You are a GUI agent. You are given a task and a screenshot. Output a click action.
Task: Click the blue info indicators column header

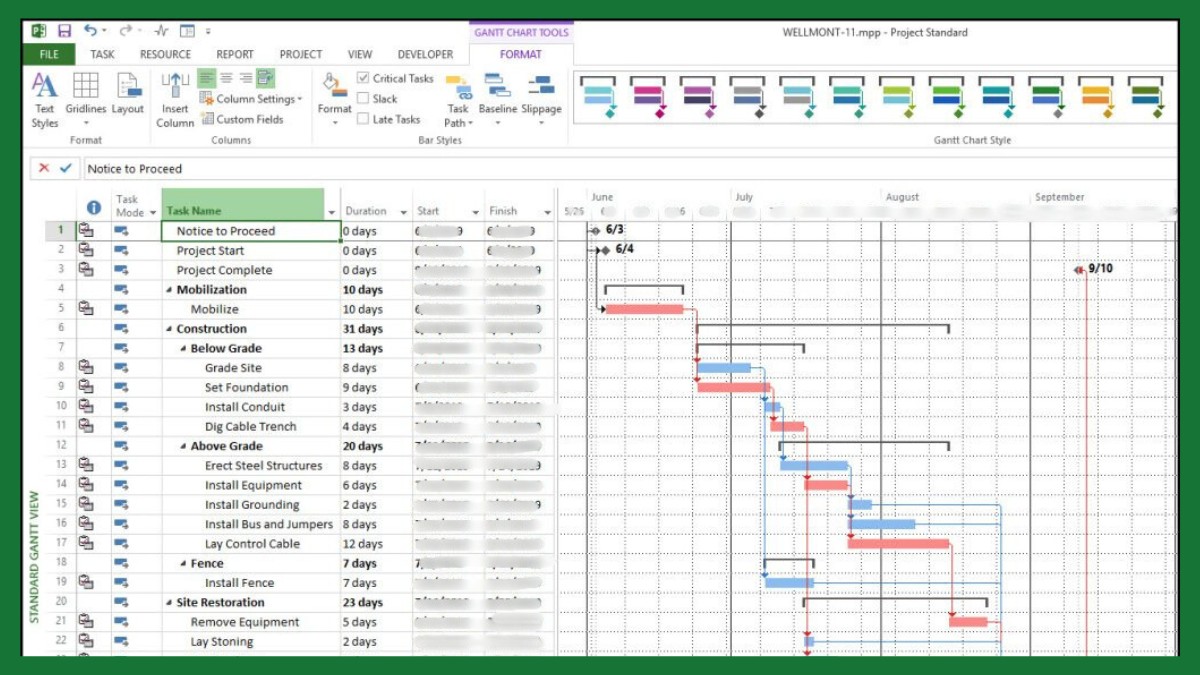click(94, 207)
